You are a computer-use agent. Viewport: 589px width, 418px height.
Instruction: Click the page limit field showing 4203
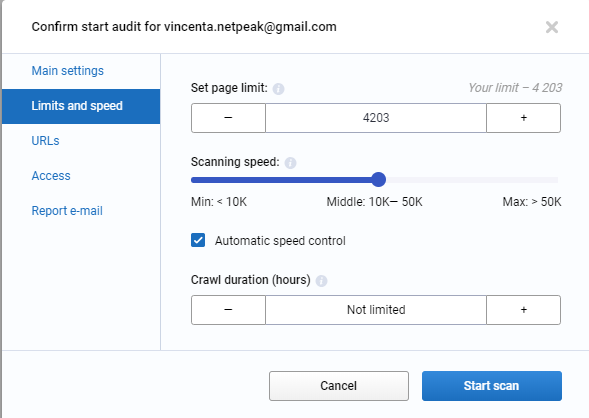click(376, 118)
